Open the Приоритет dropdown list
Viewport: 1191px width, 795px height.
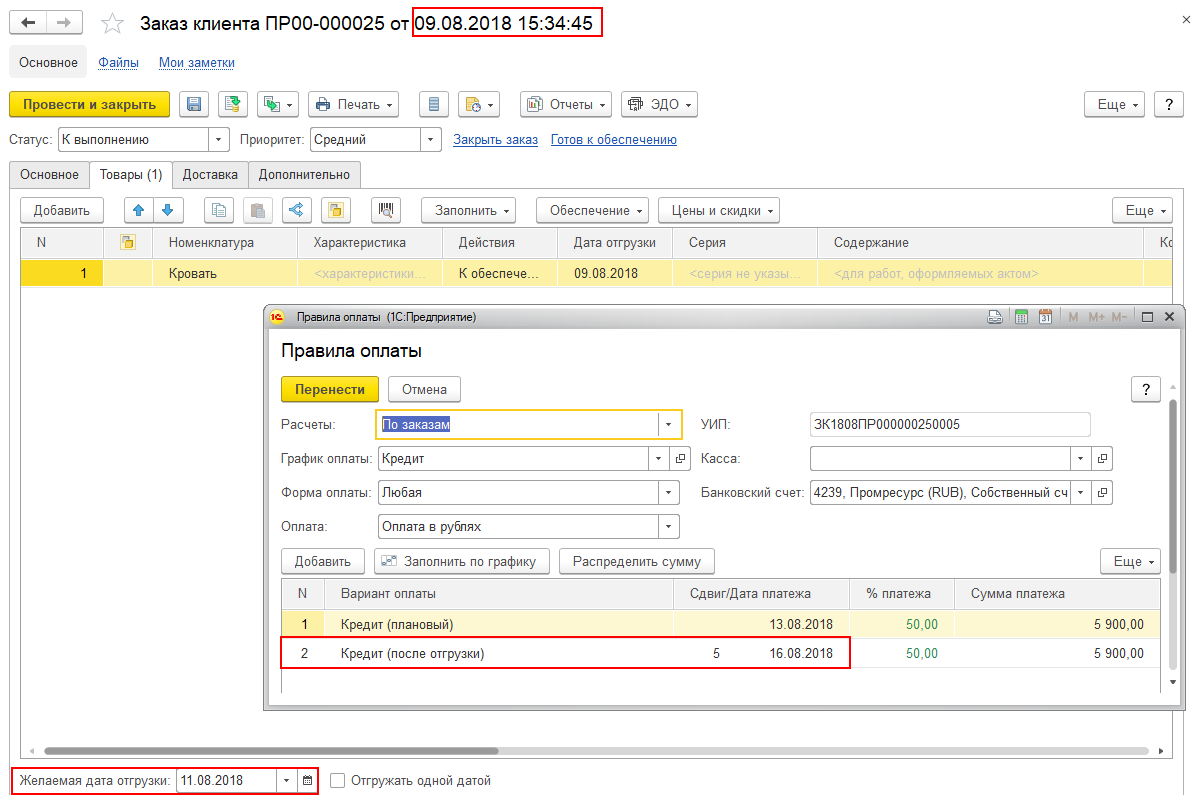click(x=431, y=140)
